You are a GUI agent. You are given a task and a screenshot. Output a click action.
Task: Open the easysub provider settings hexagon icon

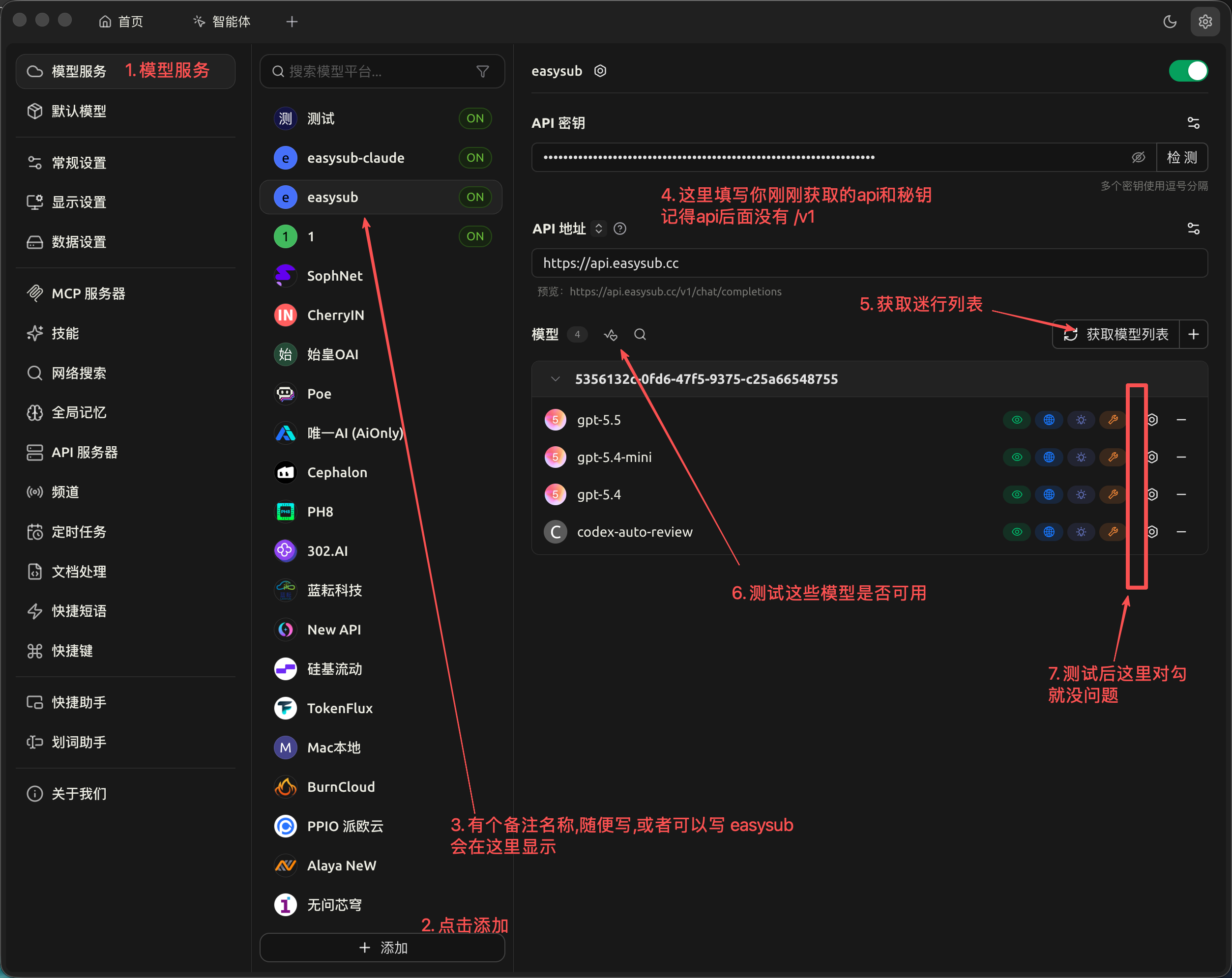[x=600, y=71]
